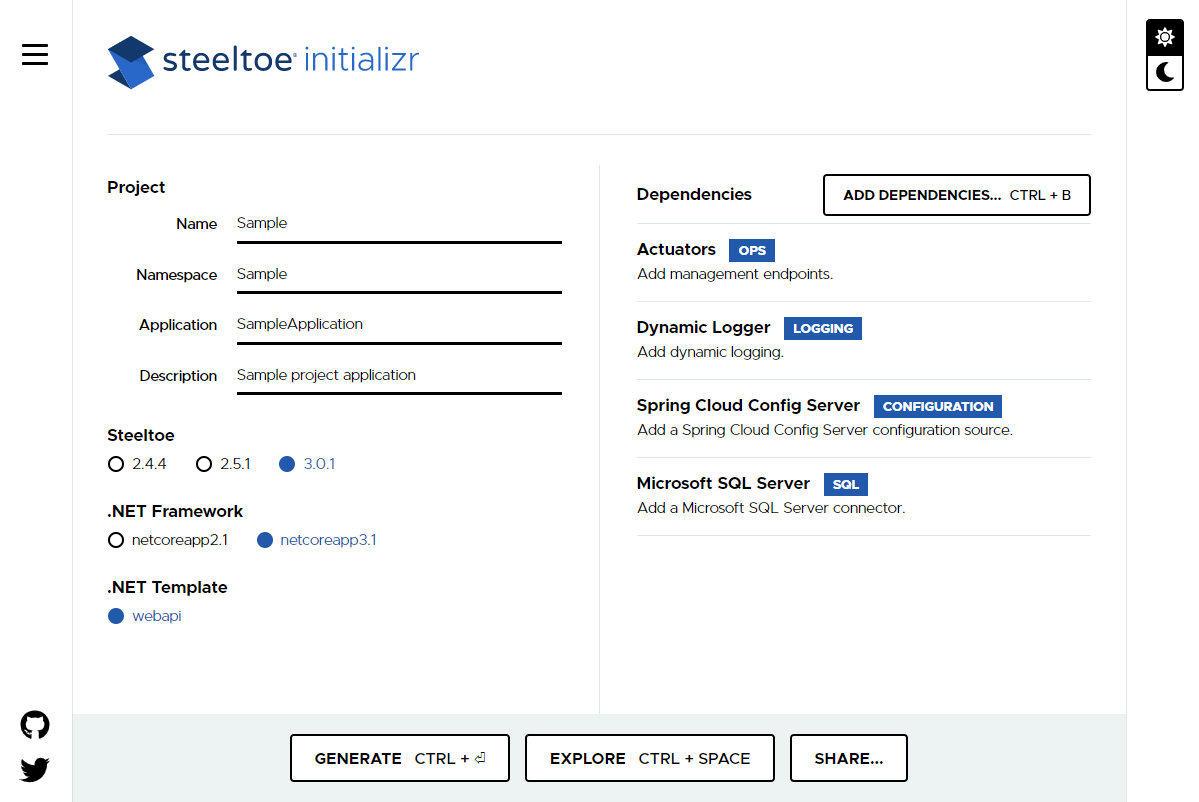Click the Project section heading
This screenshot has height=802, width=1199.
pos(135,187)
